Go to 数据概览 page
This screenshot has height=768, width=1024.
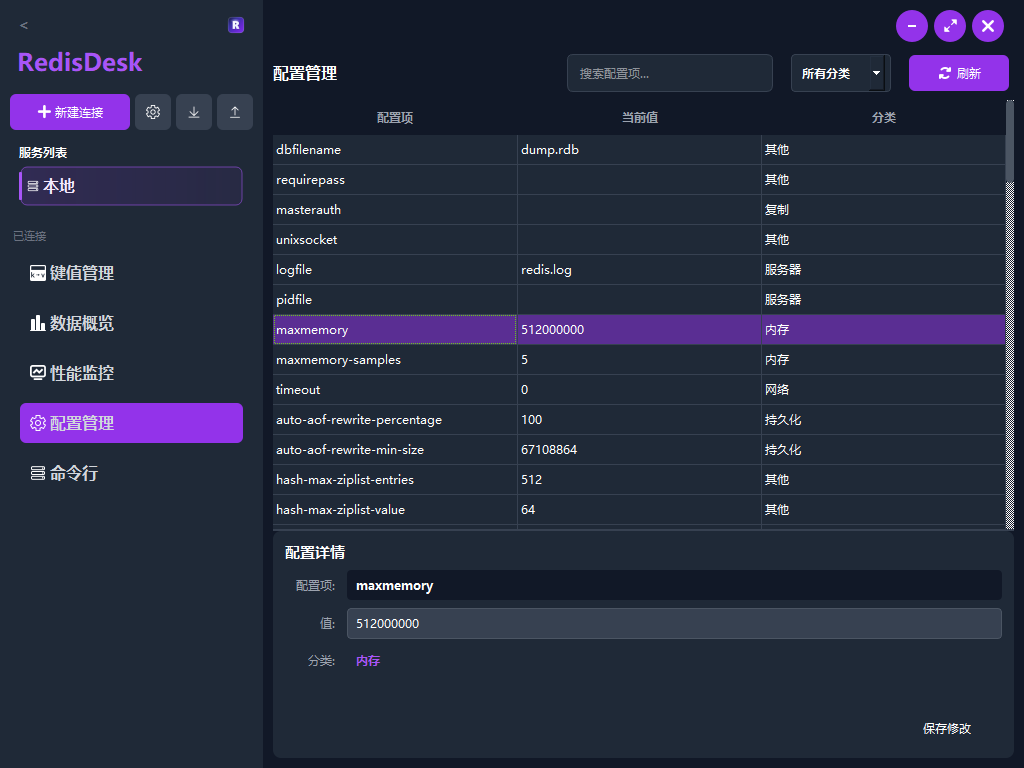coord(131,323)
